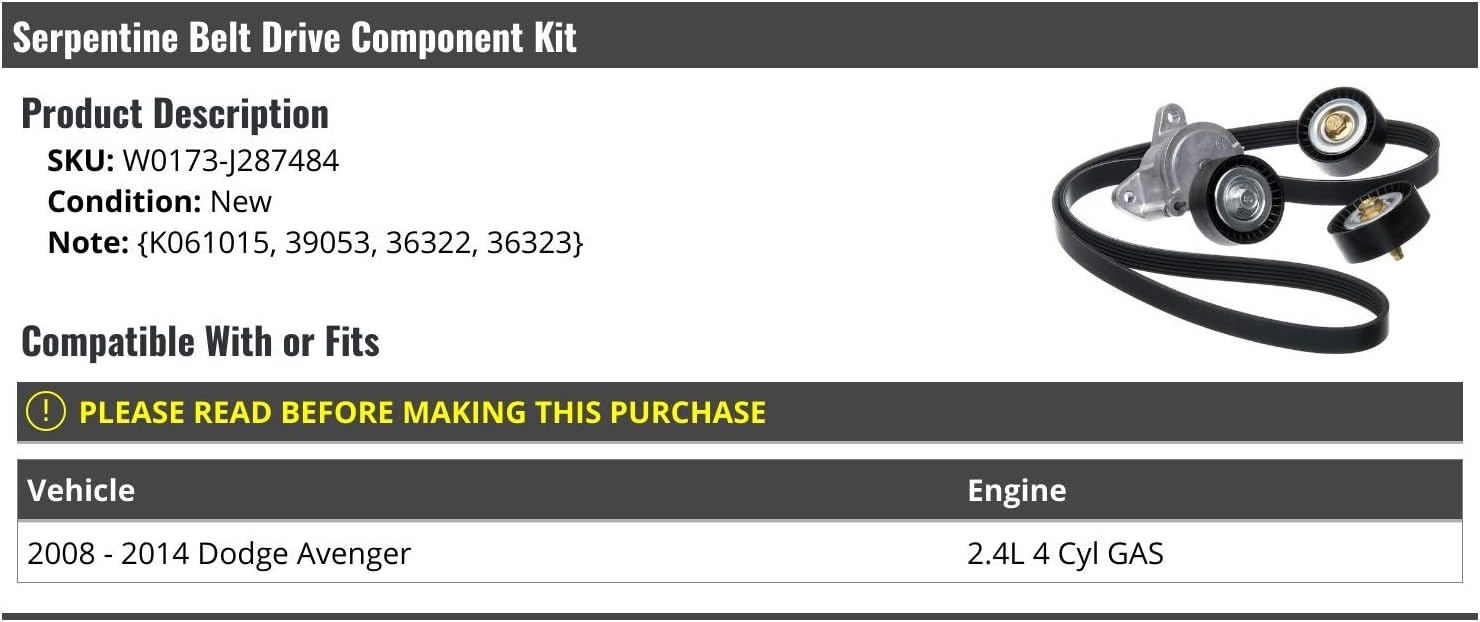Select the "2008 - 2014 Dodge Avenger" cell
This screenshot has width=1480, height=622.
point(219,553)
